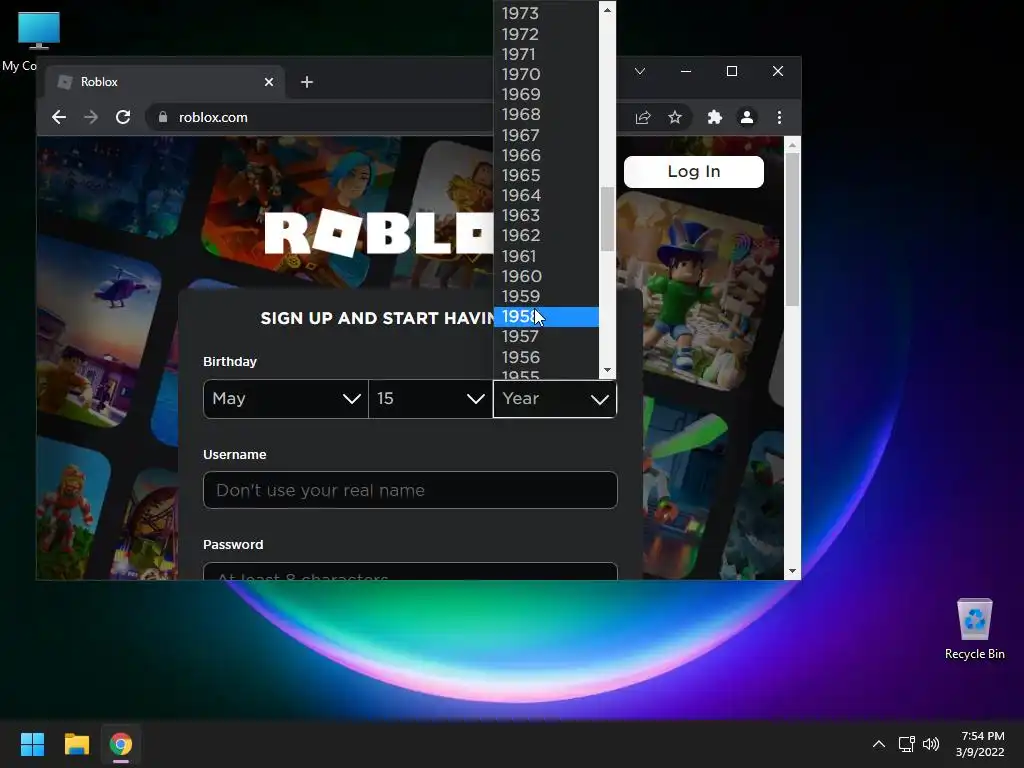The image size is (1024, 768).
Task: Select year 1973
Action: (546, 14)
